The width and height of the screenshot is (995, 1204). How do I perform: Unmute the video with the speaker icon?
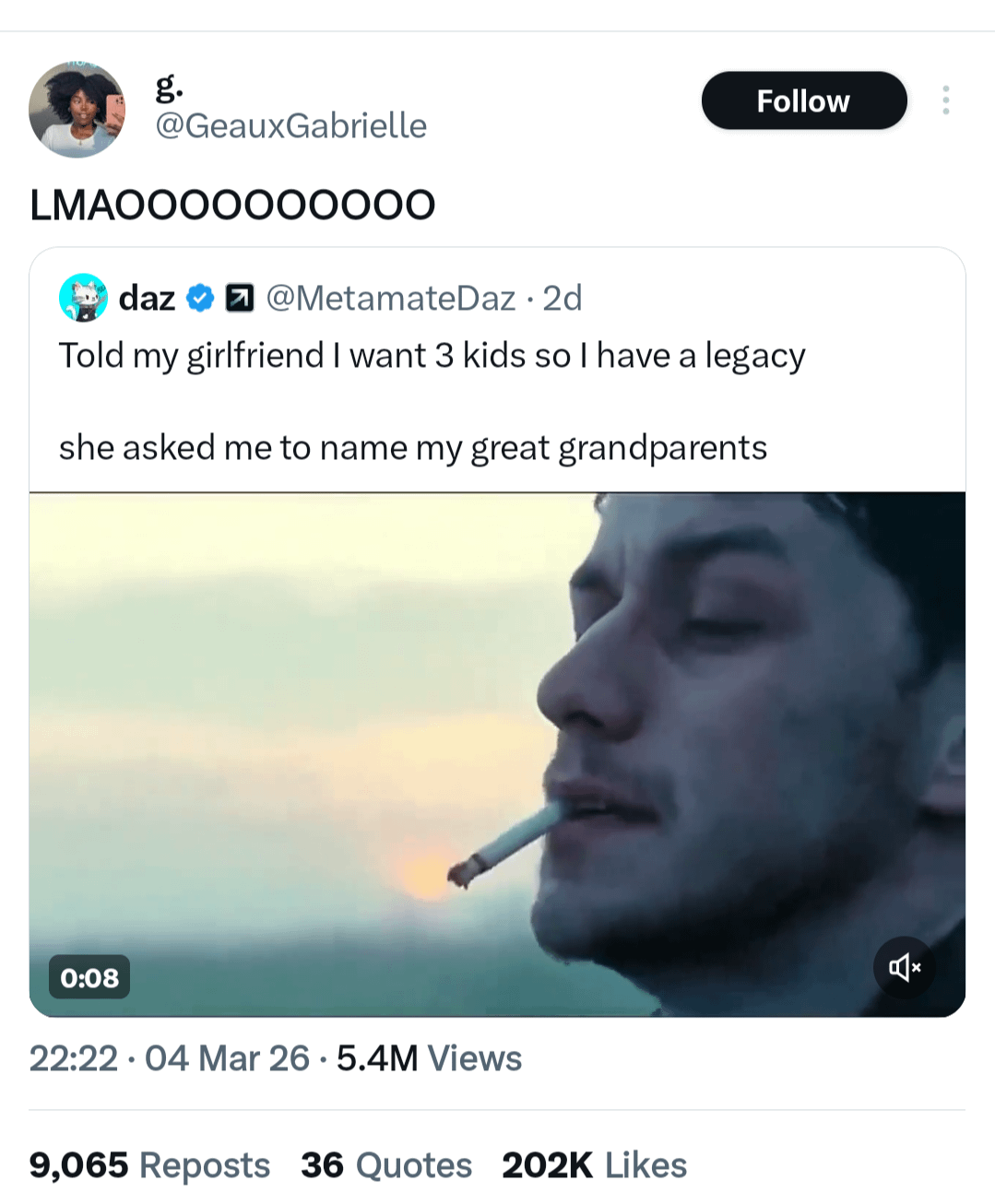click(904, 967)
